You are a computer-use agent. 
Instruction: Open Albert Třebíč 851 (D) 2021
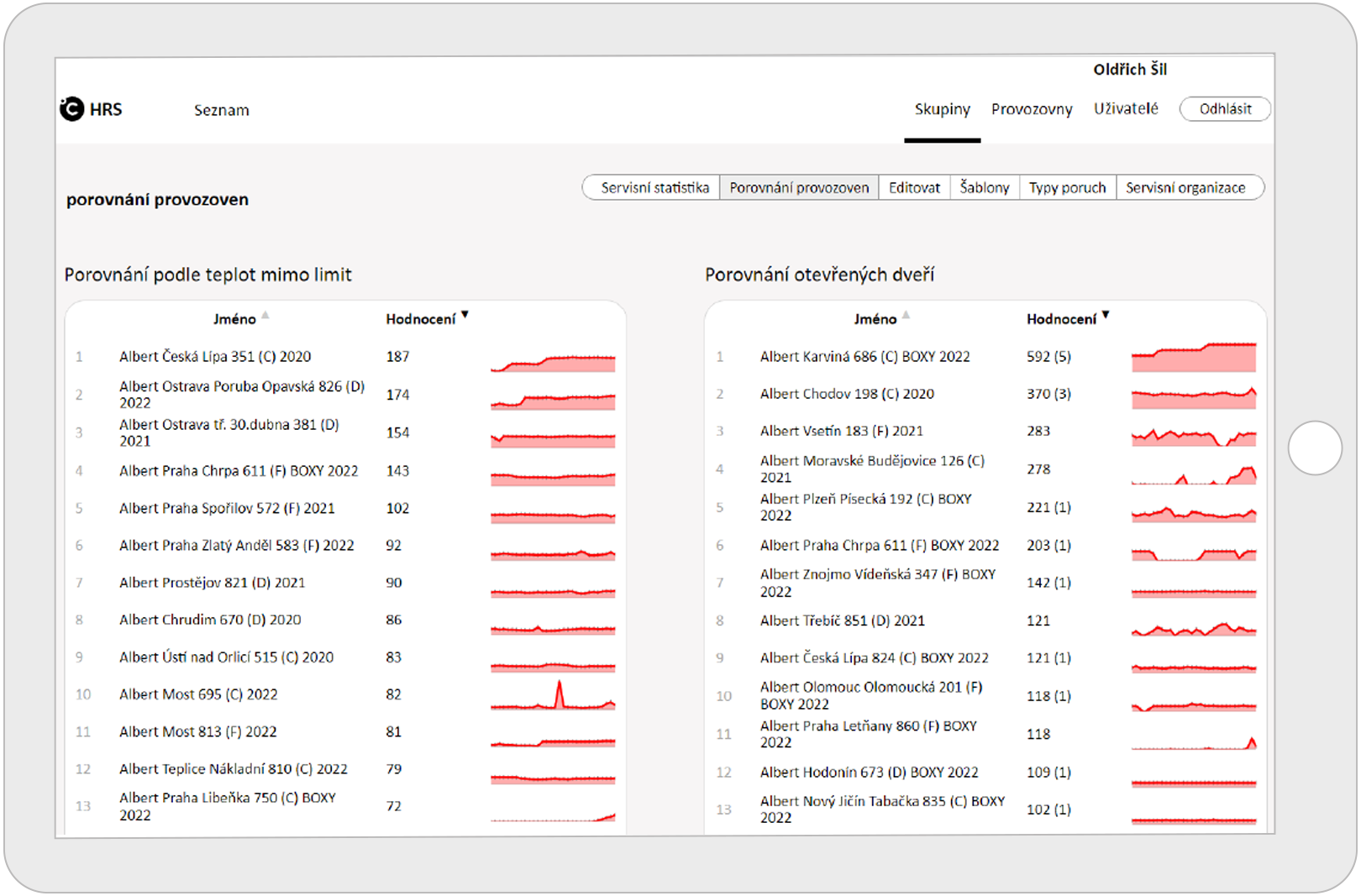tap(843, 621)
